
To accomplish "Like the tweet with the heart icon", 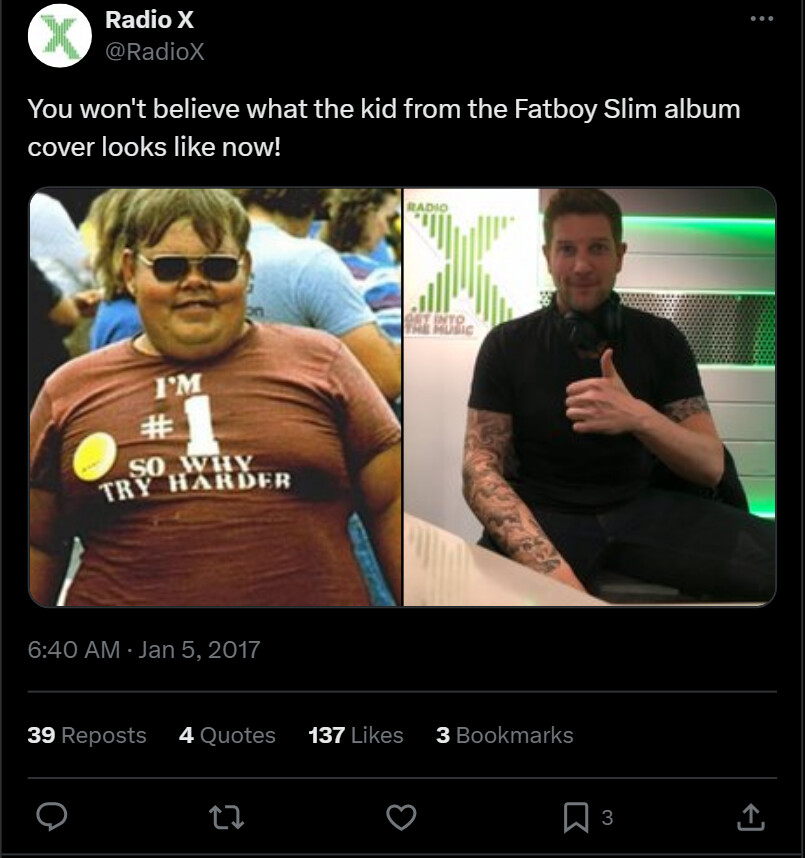I will [401, 817].
